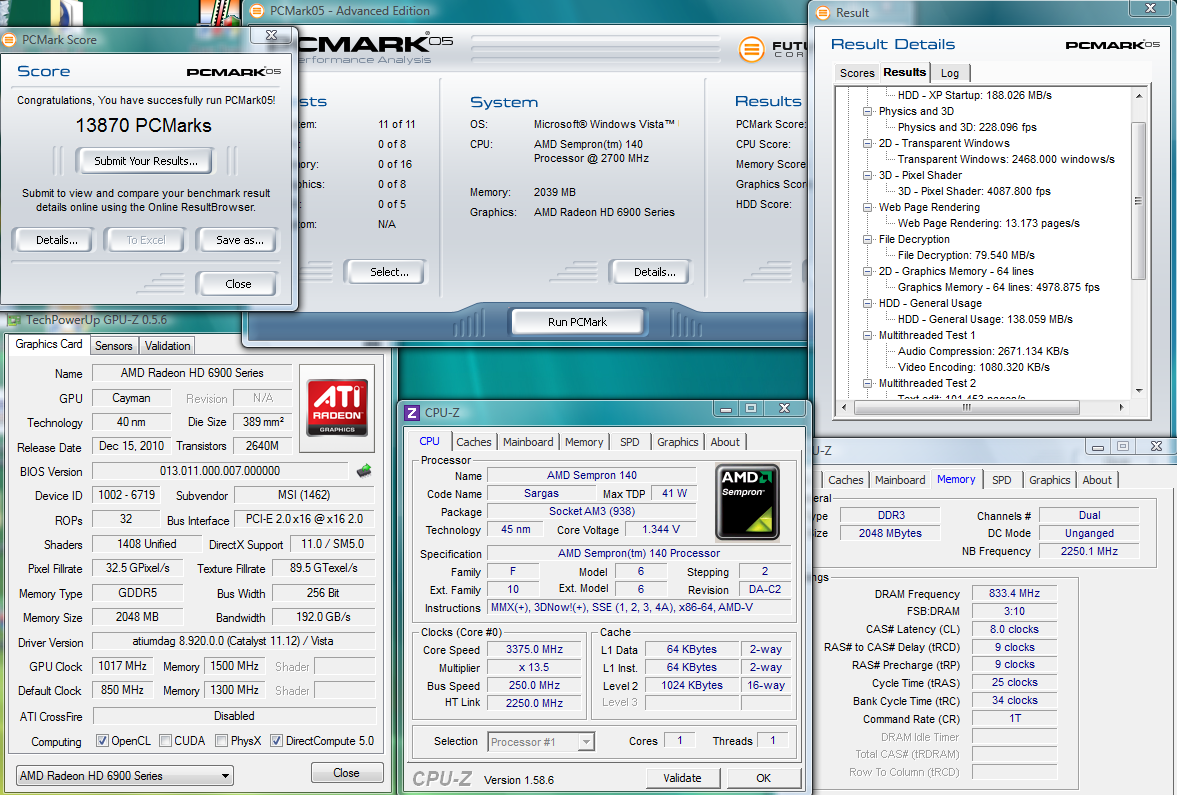Collapse the 2D - Transparent Windows node
Image resolution: width=1177 pixels, height=795 pixels.
tap(867, 143)
